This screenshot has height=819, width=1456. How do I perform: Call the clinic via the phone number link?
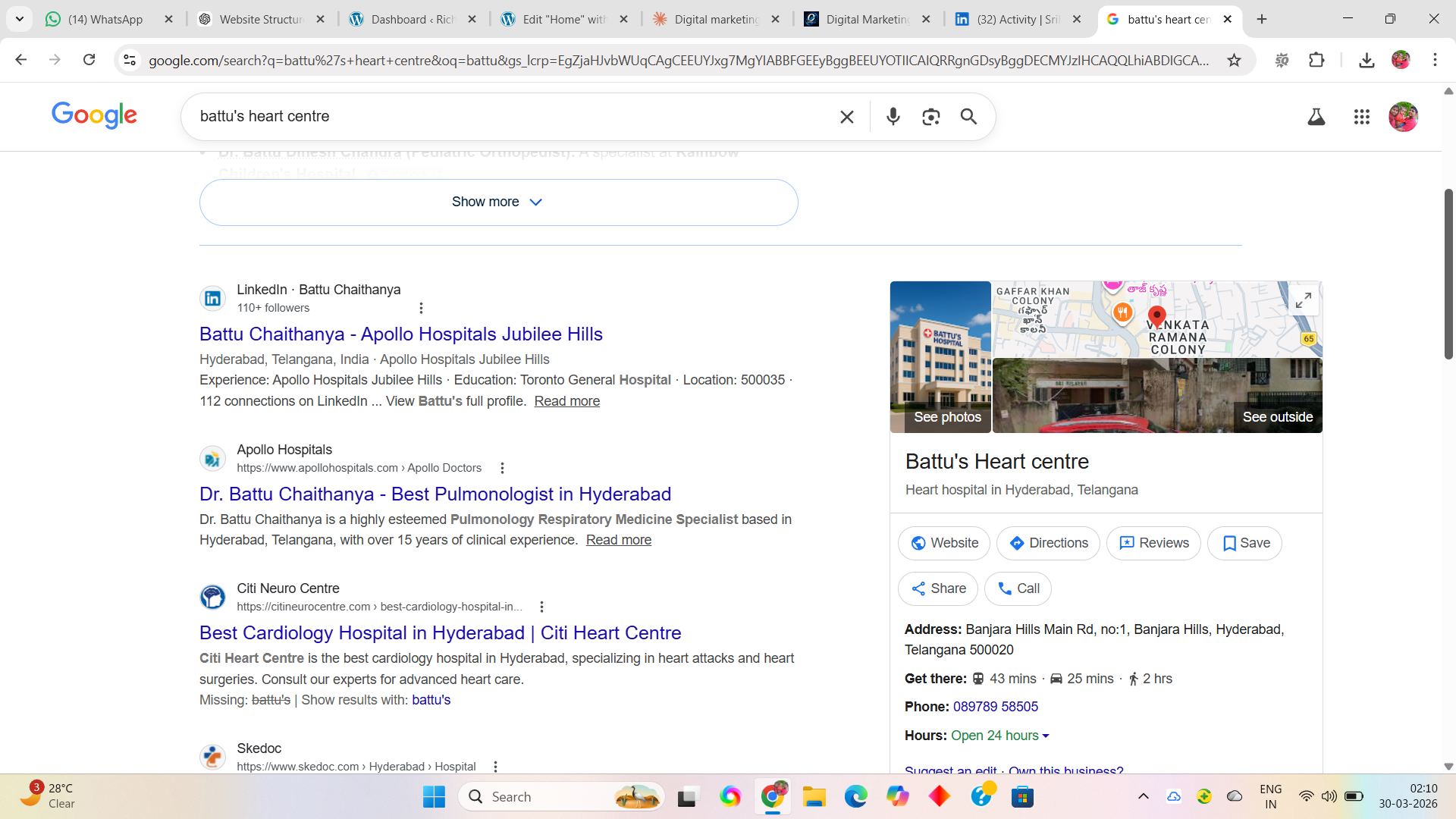pos(996,706)
